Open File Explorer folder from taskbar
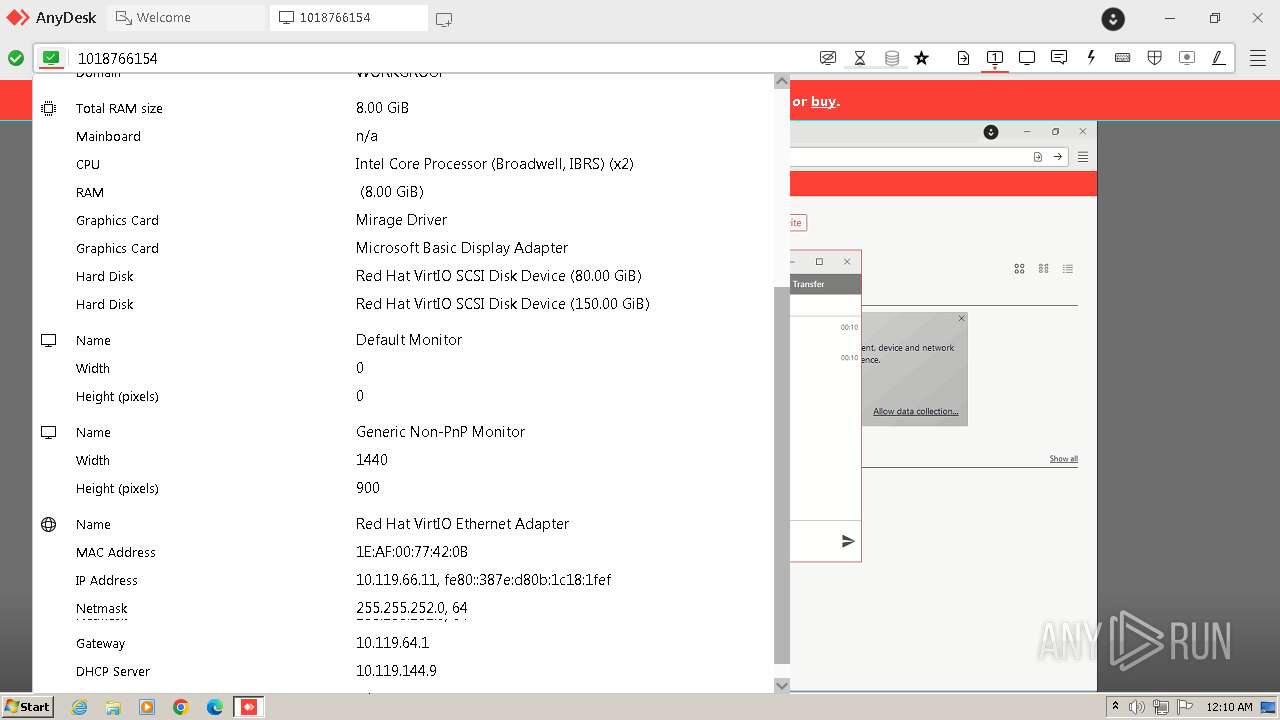Viewport: 1280px width, 720px height. tap(113, 707)
